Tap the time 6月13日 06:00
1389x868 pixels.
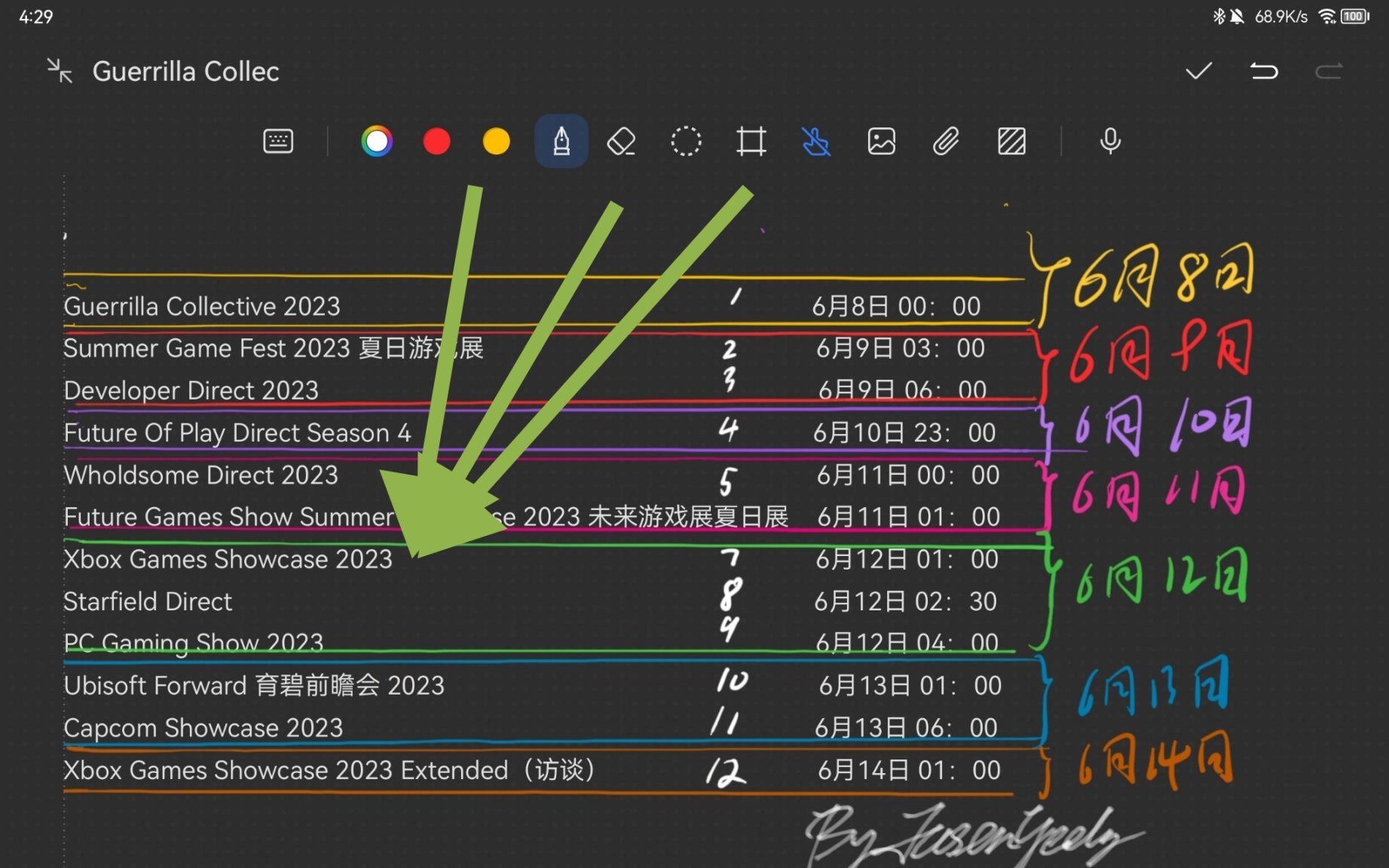(x=906, y=728)
